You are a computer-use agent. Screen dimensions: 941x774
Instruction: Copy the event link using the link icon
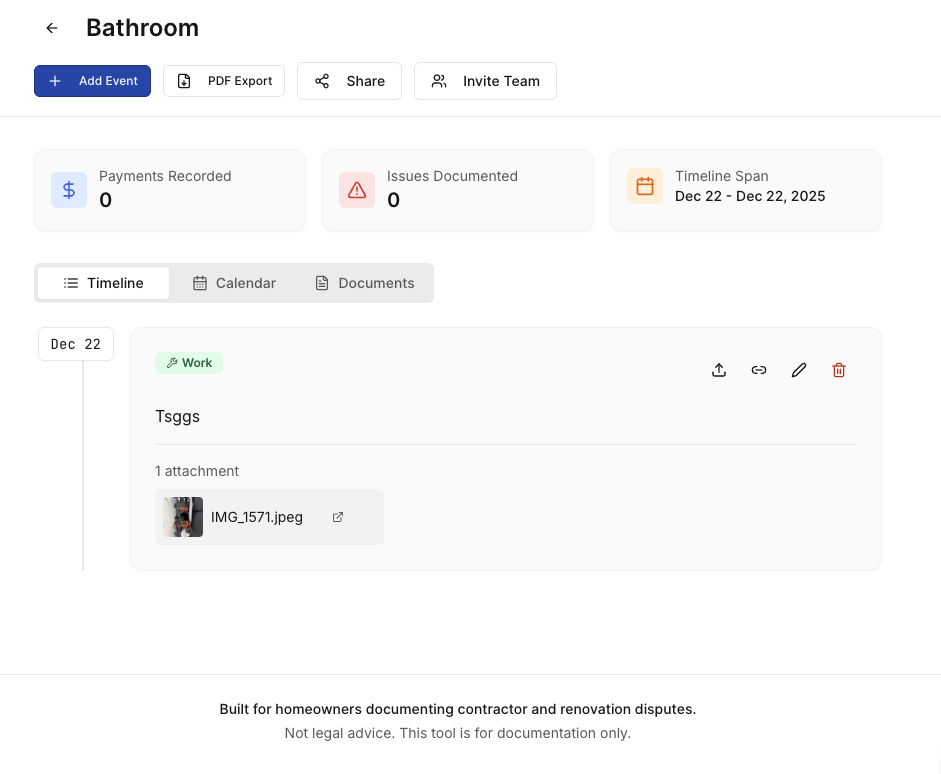[x=759, y=370]
